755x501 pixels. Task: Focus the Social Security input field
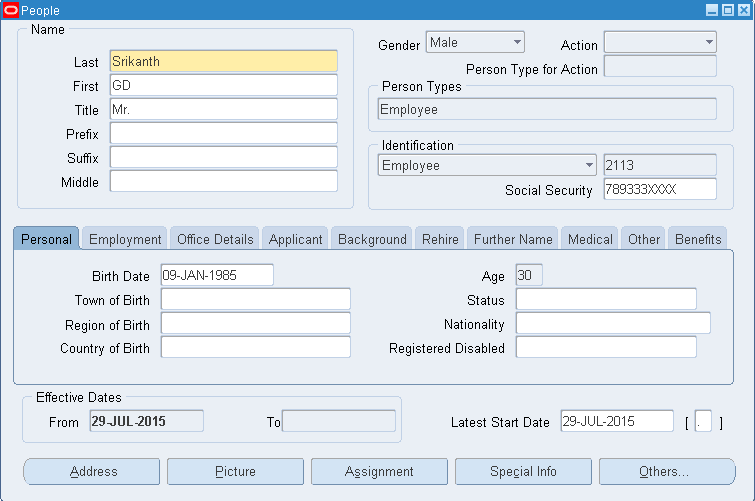[660, 190]
